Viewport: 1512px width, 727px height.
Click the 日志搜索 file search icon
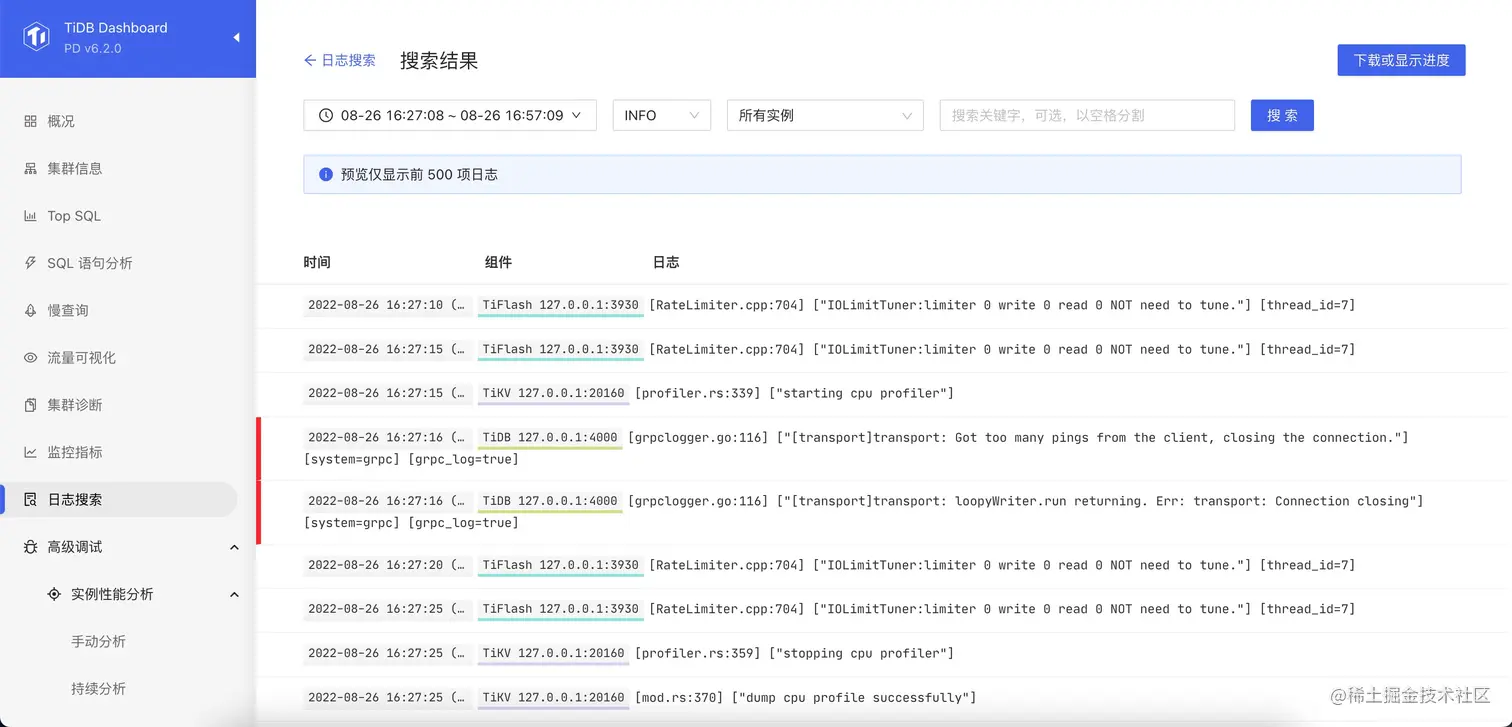30,499
